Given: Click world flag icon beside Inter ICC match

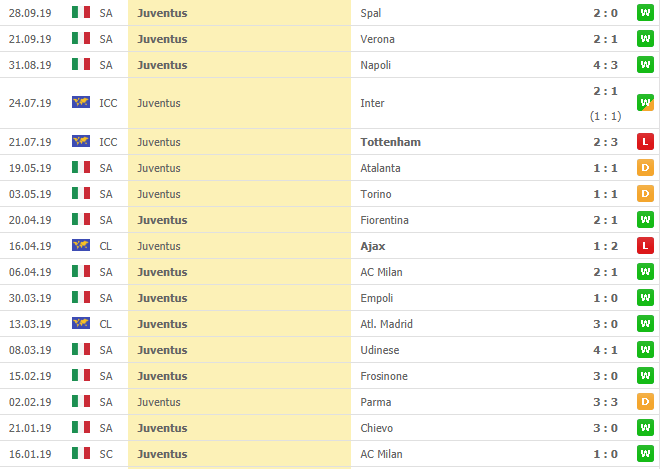Looking at the screenshot, I should pyautogui.click(x=81, y=103).
